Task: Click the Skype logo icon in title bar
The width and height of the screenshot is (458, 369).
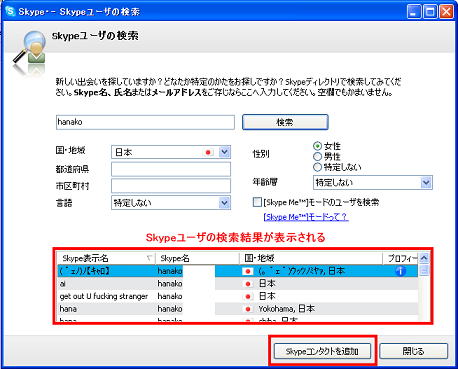Action: coord(10,11)
